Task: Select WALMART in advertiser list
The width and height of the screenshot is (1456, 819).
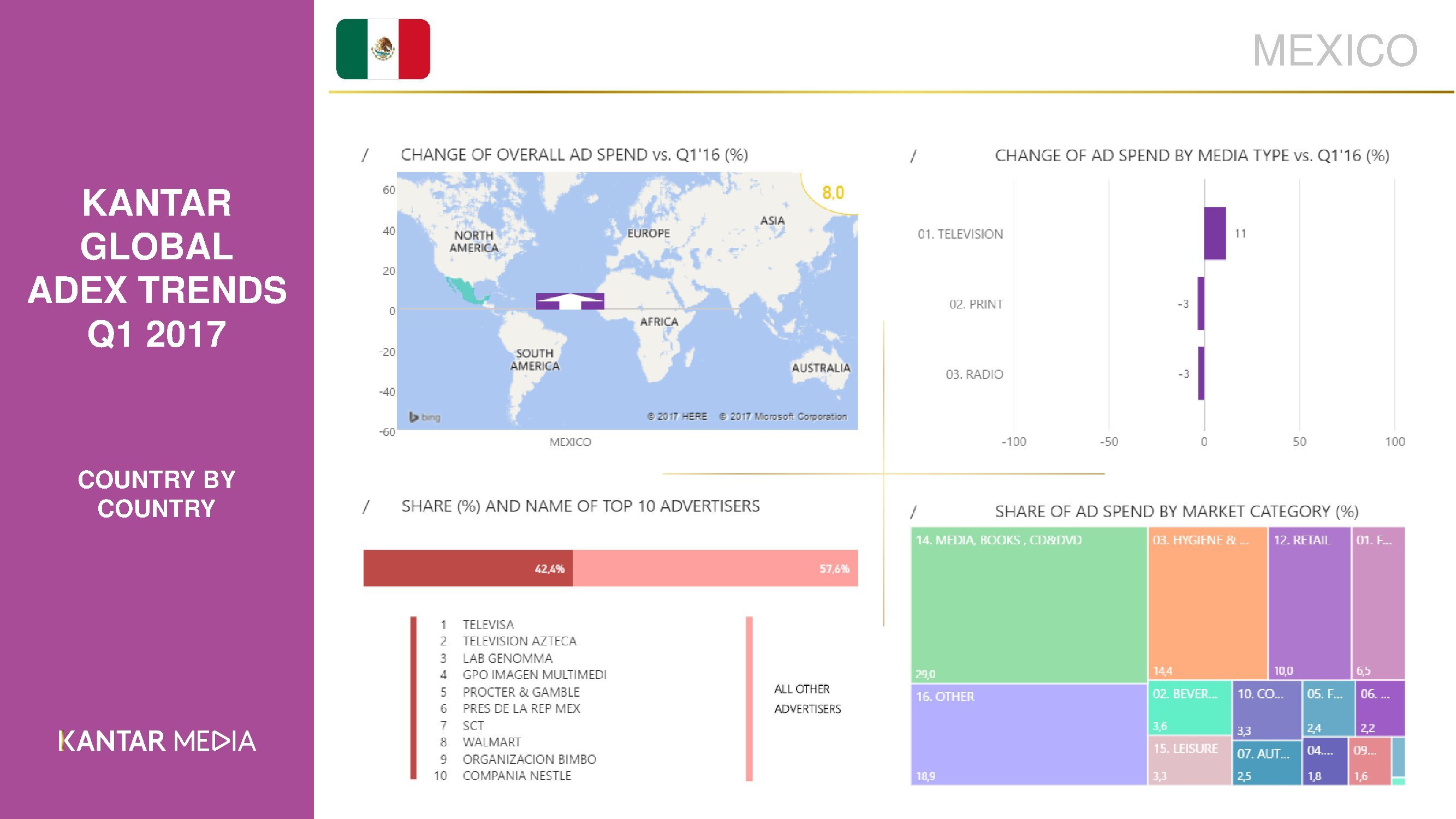Action: point(492,741)
